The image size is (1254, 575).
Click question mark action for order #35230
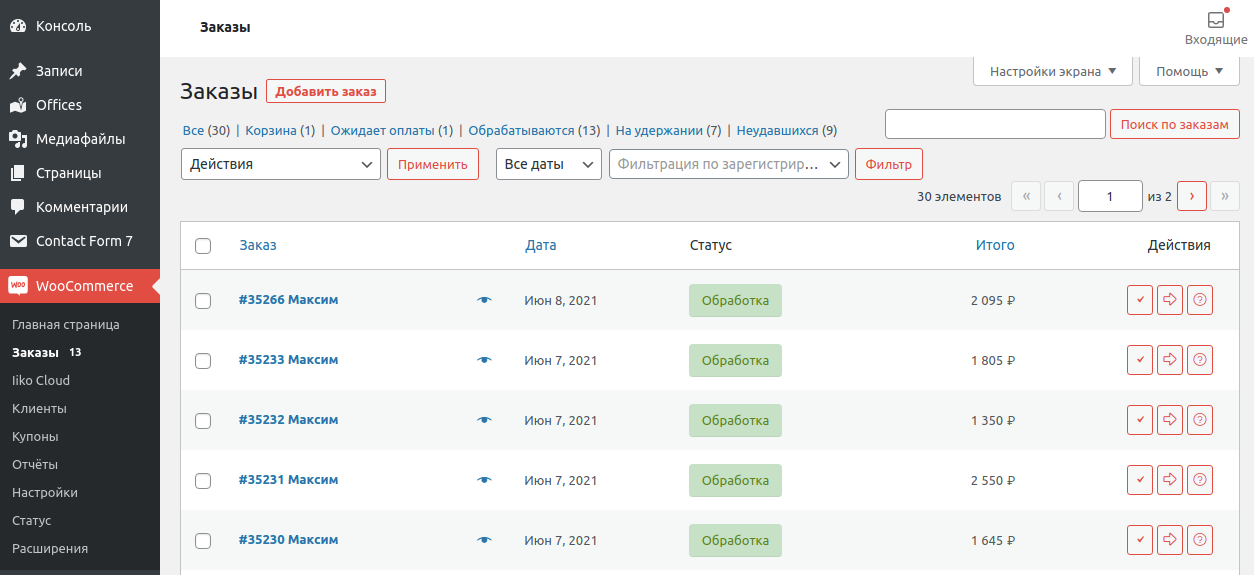pos(1200,540)
